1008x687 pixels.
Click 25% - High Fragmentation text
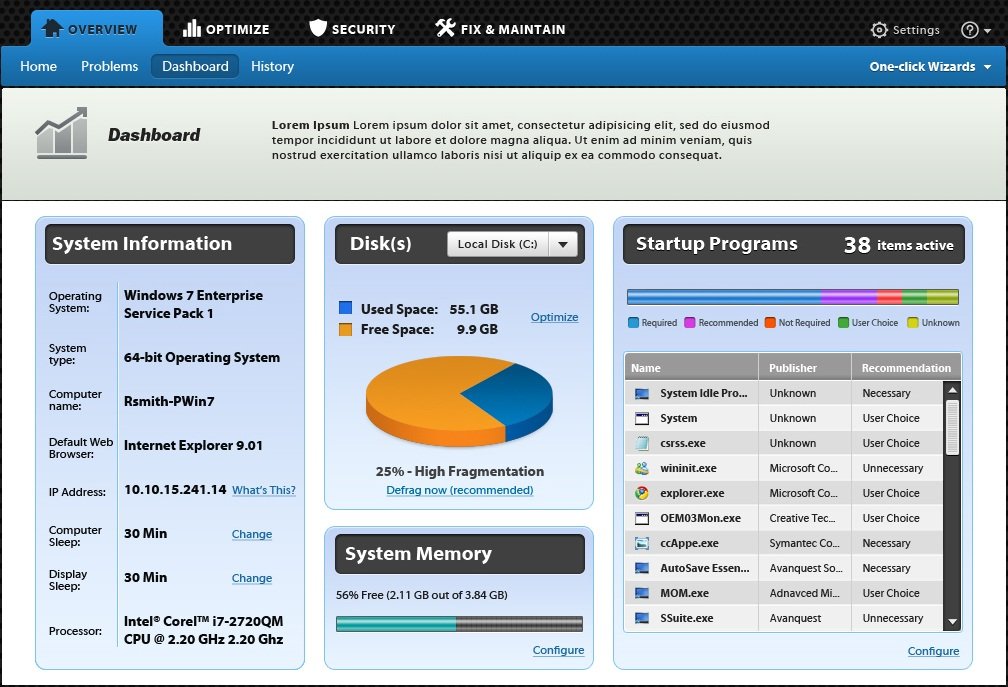(460, 471)
